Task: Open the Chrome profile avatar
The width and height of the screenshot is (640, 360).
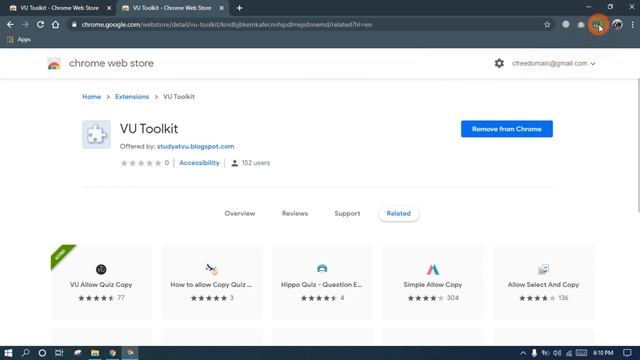Action: pos(617,24)
